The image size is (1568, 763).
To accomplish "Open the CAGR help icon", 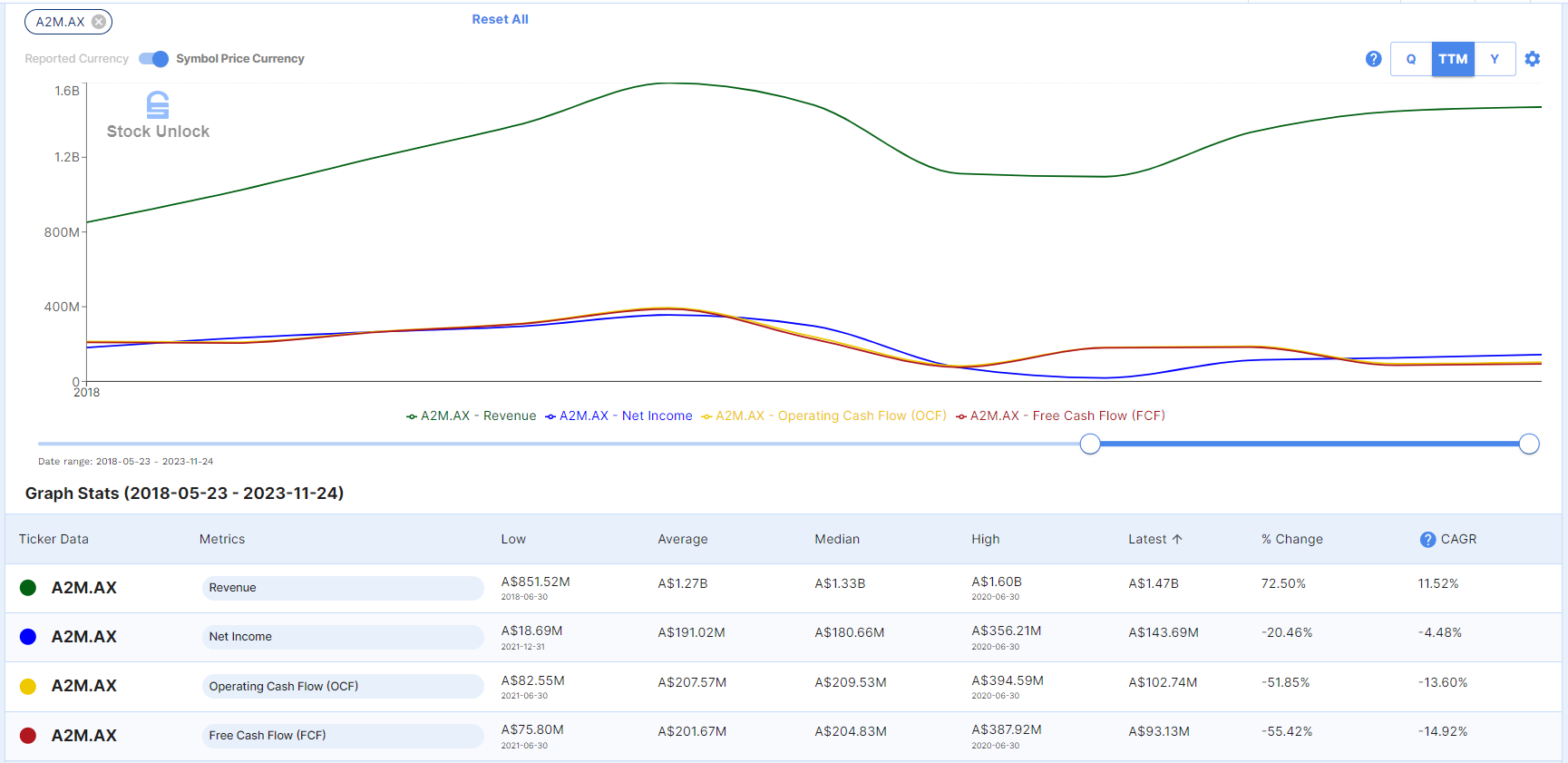I will pyautogui.click(x=1427, y=539).
